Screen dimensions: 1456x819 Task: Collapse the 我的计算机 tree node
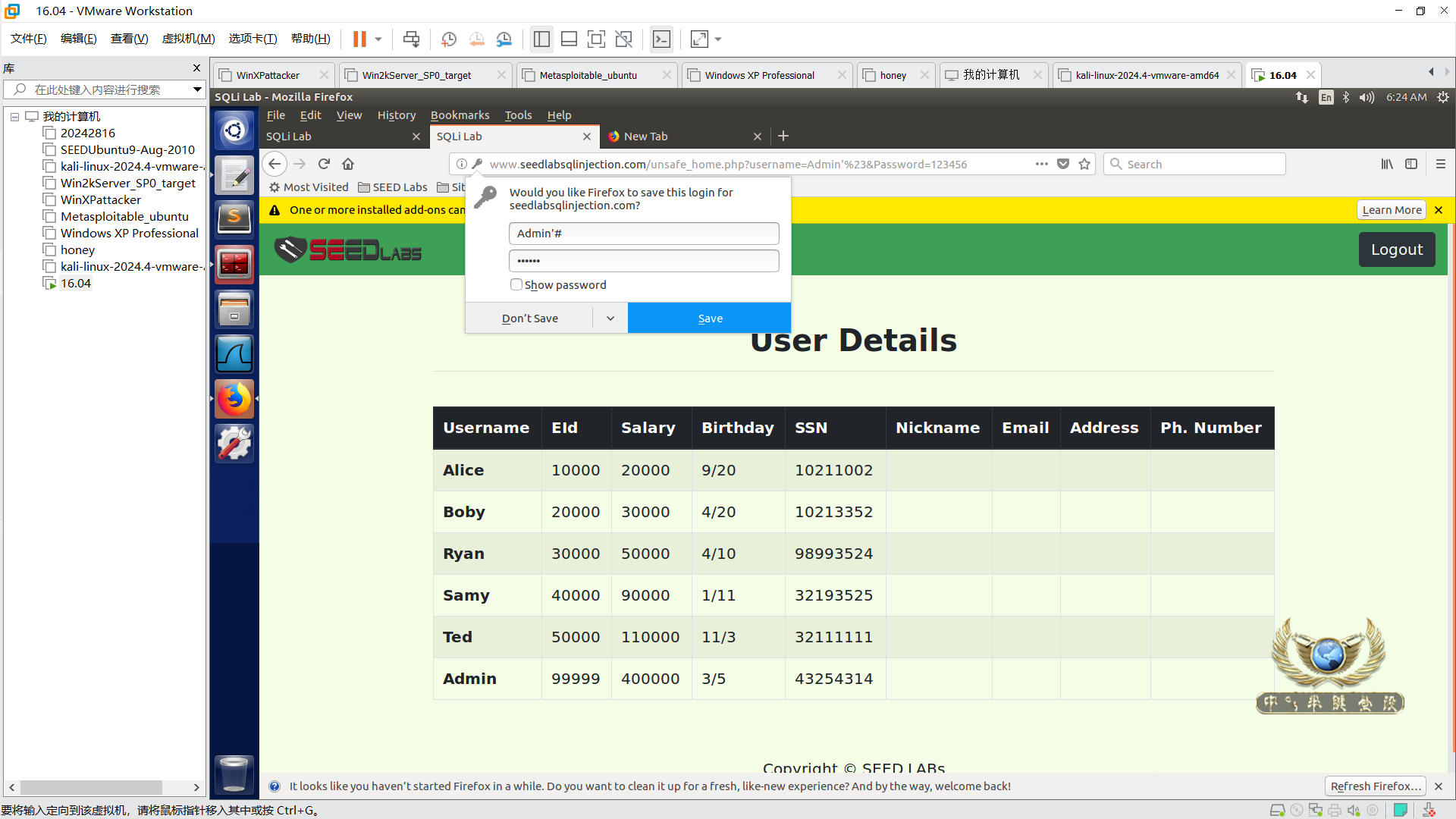point(14,117)
